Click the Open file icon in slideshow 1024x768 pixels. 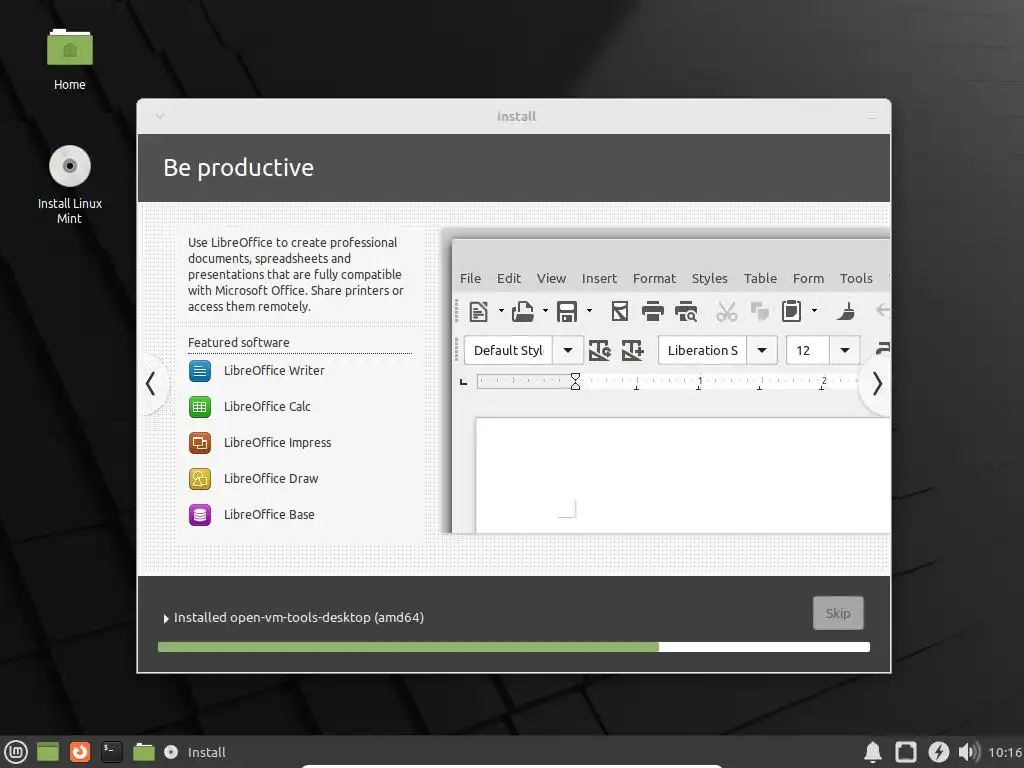coord(522,312)
